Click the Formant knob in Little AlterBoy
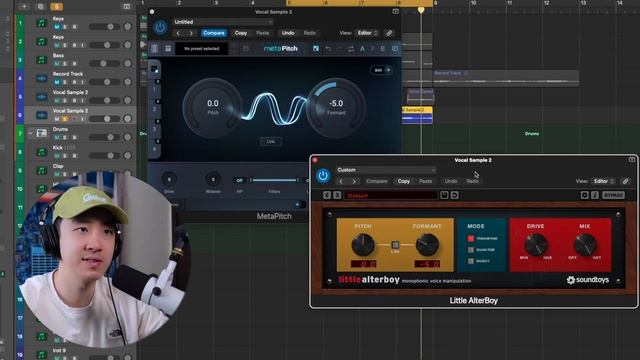The image size is (640, 360). [427, 244]
